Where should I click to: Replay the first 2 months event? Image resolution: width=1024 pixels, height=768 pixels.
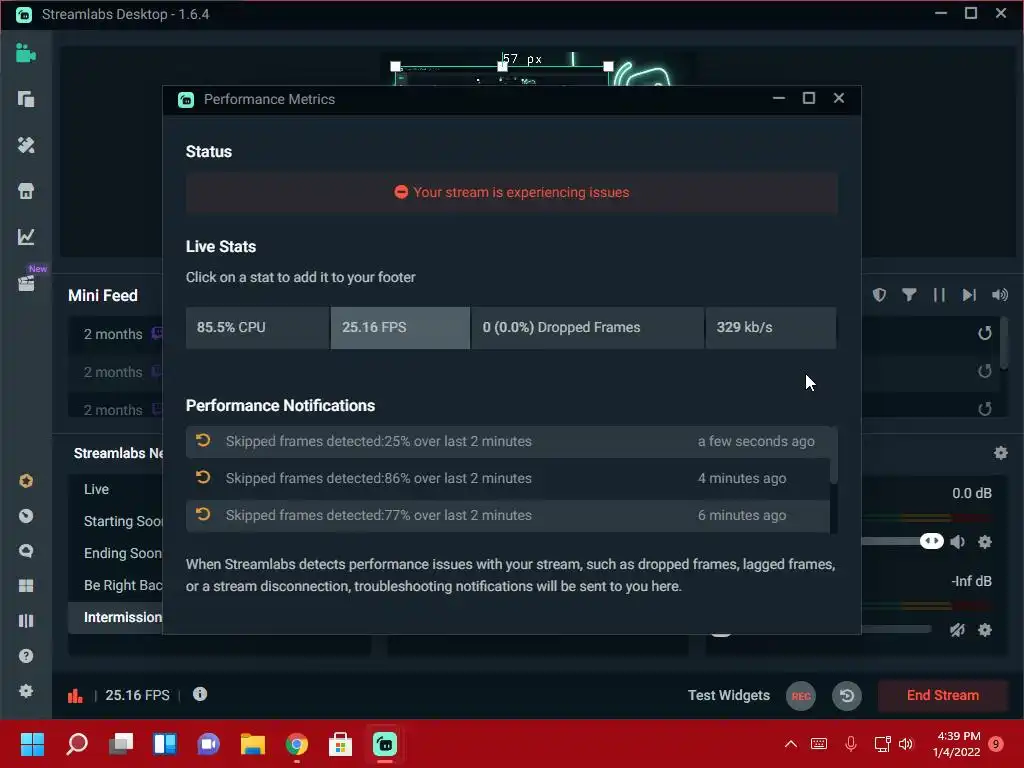coord(985,333)
